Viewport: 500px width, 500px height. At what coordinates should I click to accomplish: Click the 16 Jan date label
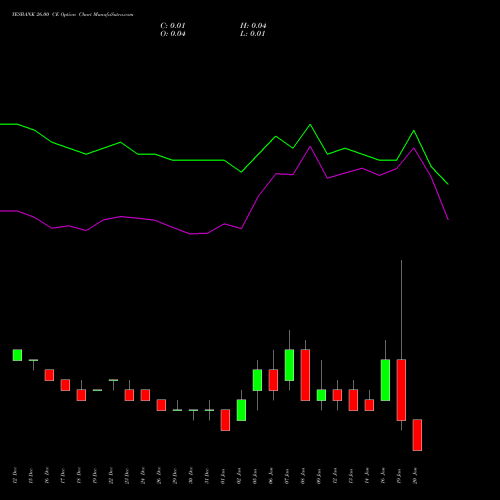click(x=383, y=476)
